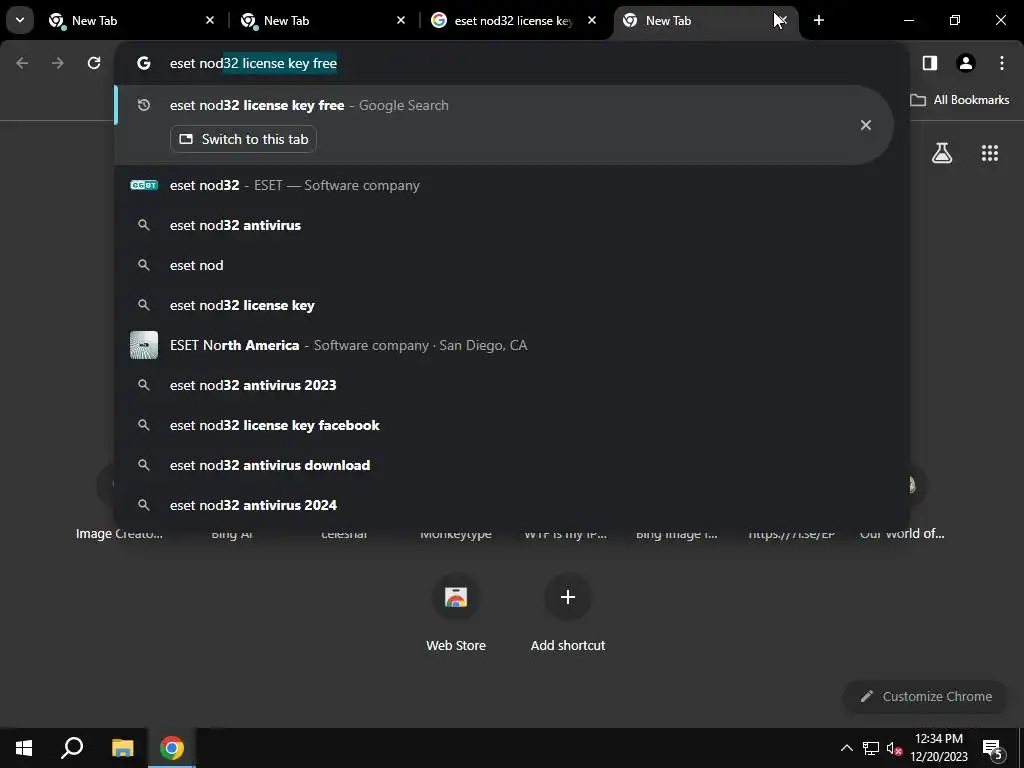Click Switch to this tab button

(244, 139)
